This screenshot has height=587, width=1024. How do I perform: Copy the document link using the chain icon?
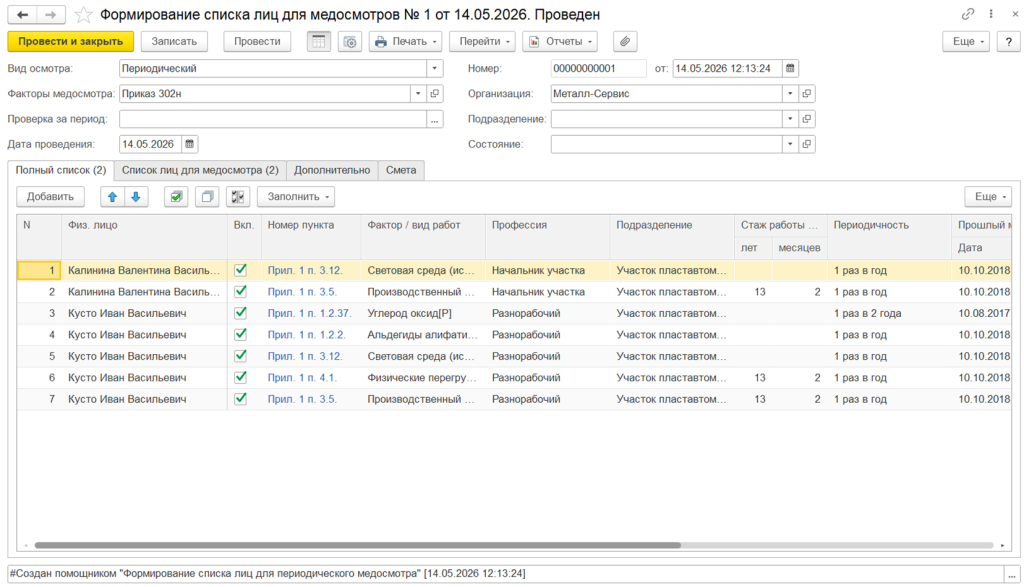coord(968,14)
